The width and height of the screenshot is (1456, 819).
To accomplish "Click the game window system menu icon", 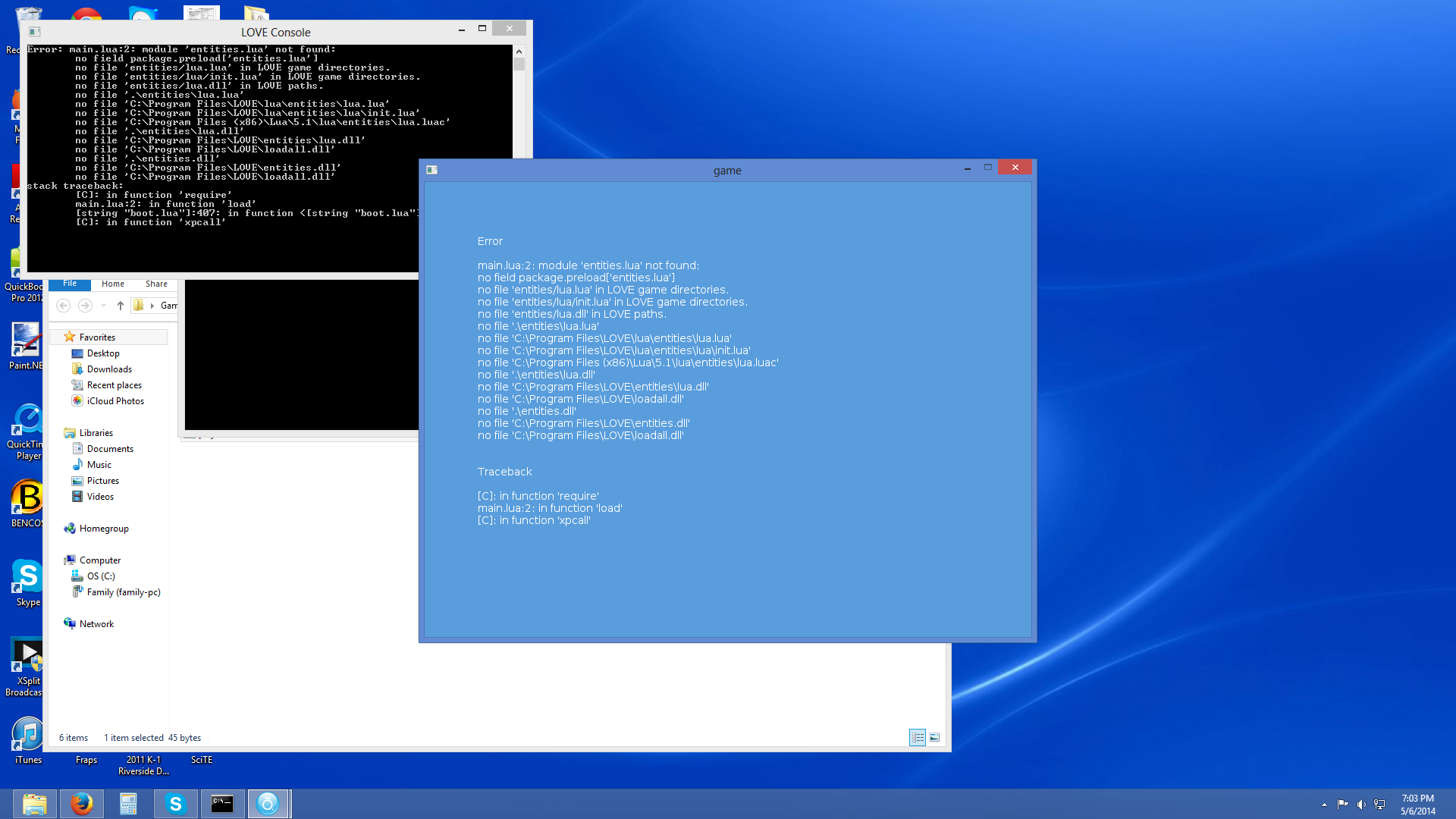I will click(431, 170).
